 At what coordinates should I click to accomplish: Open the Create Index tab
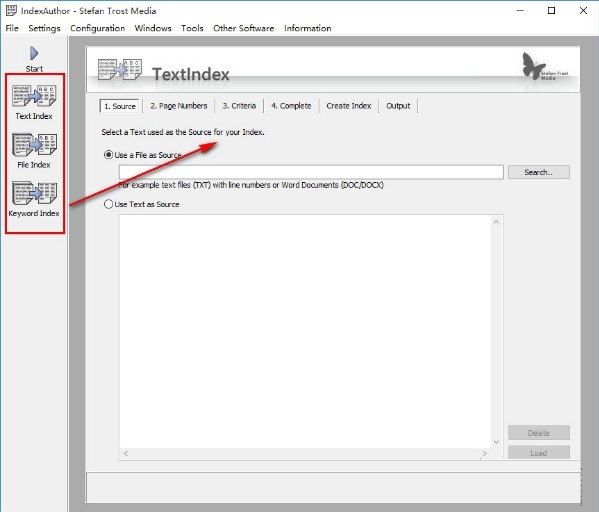click(x=349, y=106)
